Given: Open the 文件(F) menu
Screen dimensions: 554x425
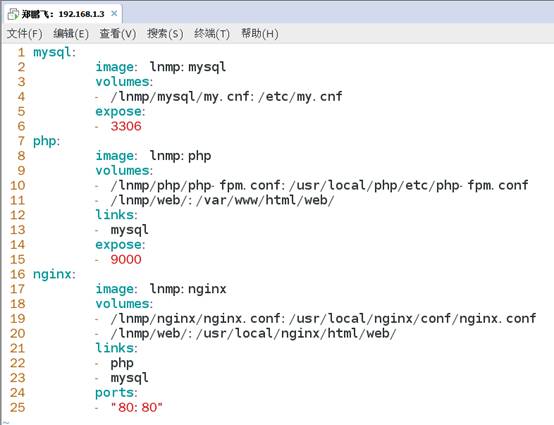Looking at the screenshot, I should pyautogui.click(x=24, y=34).
